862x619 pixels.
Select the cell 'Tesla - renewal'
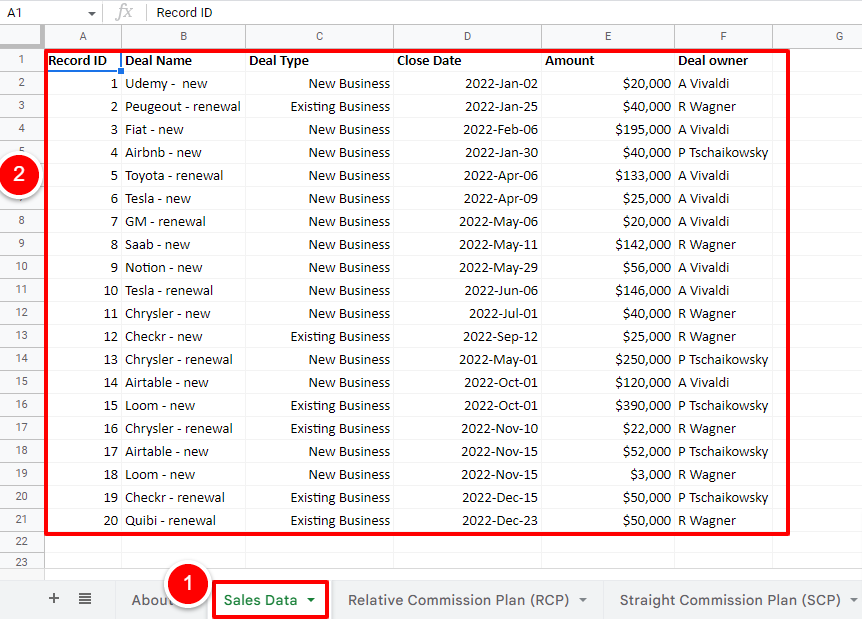184,291
